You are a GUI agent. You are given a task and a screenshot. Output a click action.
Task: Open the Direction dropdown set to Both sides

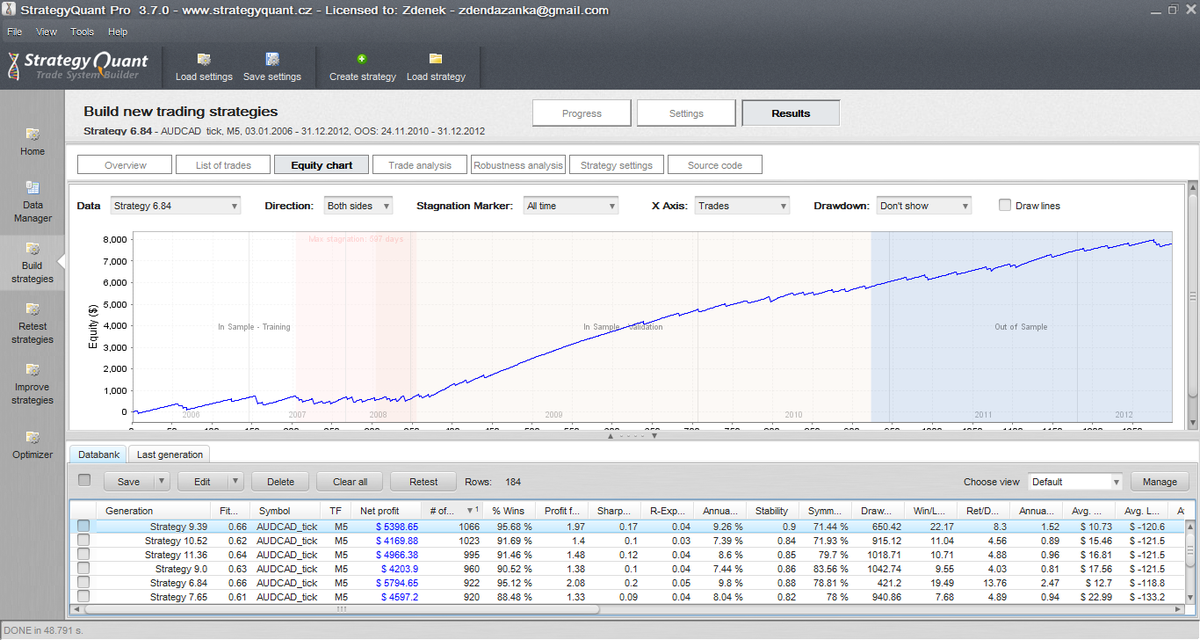tap(359, 206)
